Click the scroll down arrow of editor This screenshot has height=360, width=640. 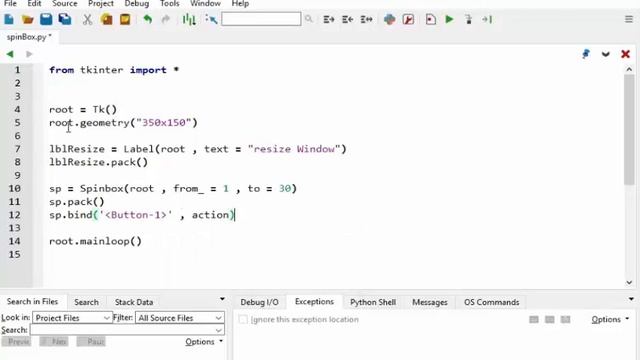coord(629,282)
